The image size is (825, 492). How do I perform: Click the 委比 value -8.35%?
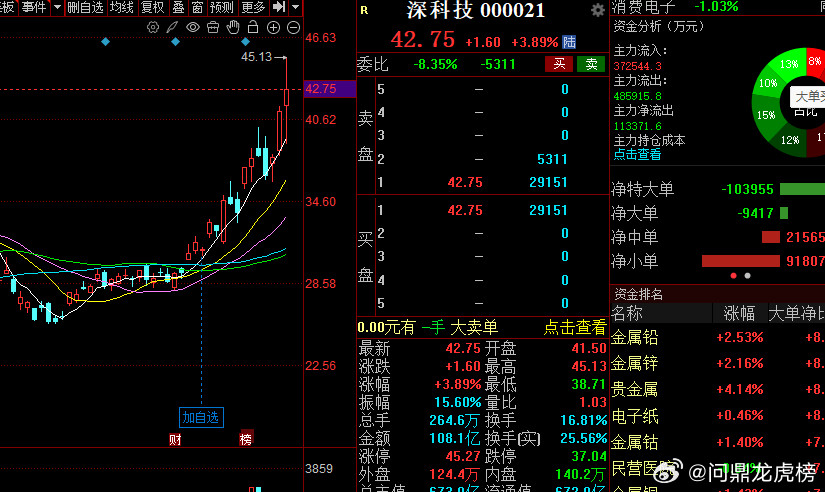[x=435, y=65]
